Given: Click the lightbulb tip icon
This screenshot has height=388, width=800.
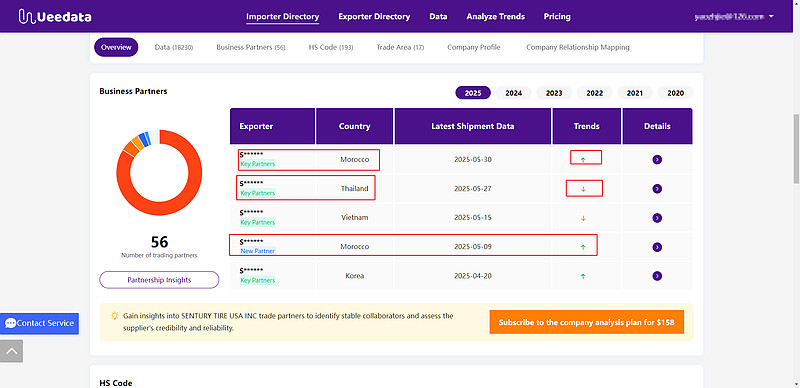Looking at the screenshot, I should pyautogui.click(x=115, y=316).
